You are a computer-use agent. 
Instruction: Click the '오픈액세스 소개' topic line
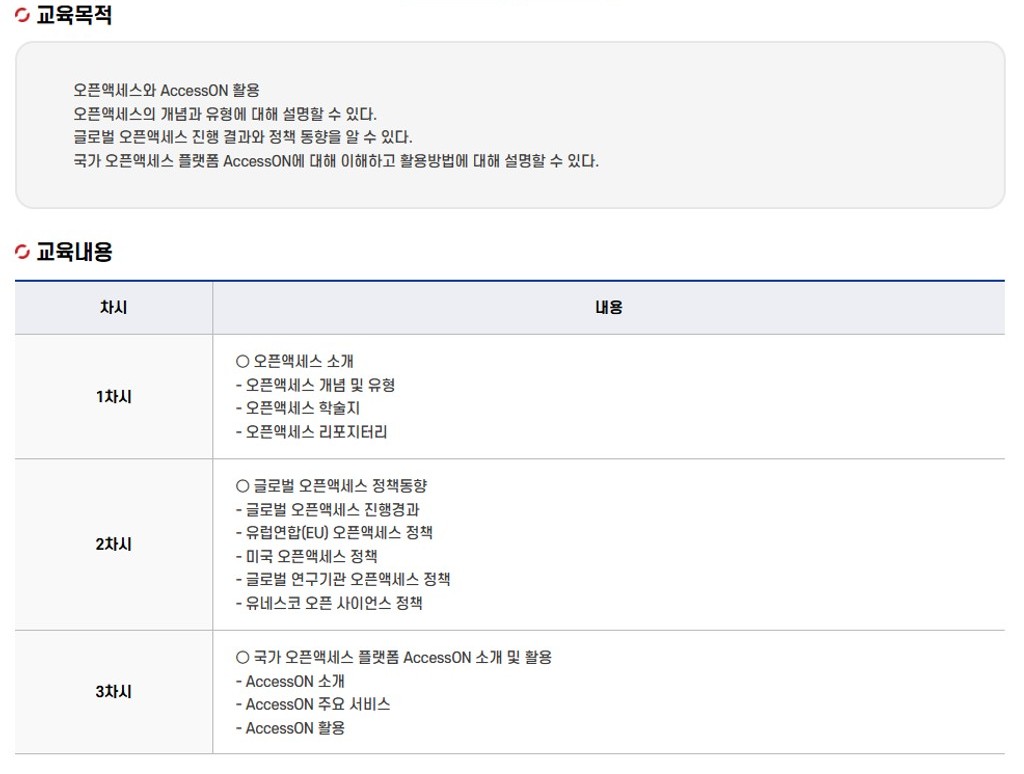point(295,361)
